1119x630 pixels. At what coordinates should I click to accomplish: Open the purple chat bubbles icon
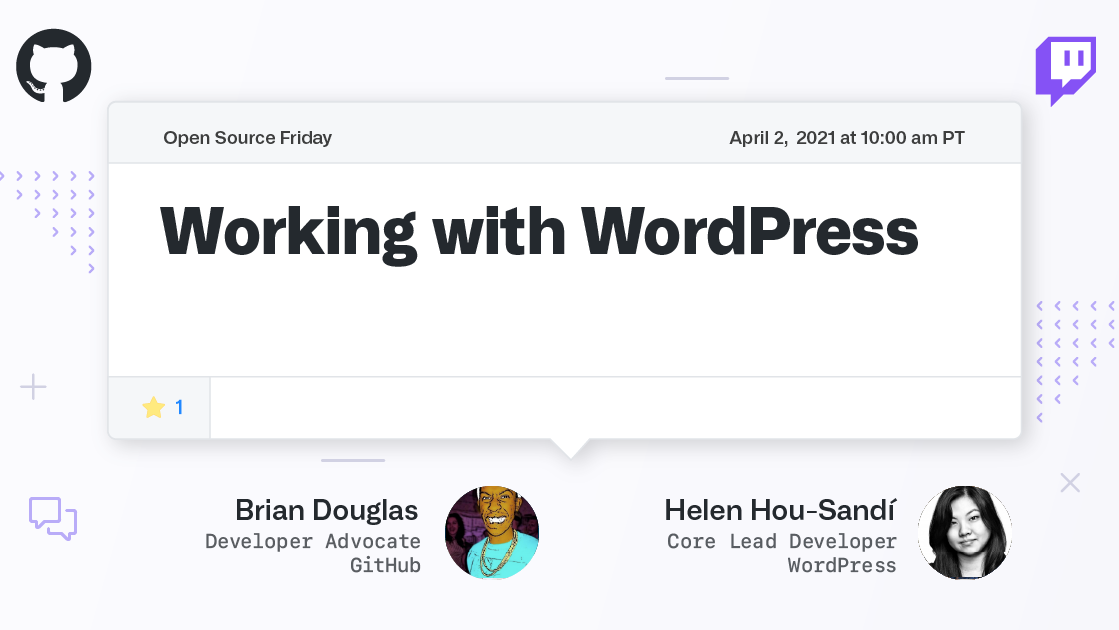pyautogui.click(x=53, y=518)
